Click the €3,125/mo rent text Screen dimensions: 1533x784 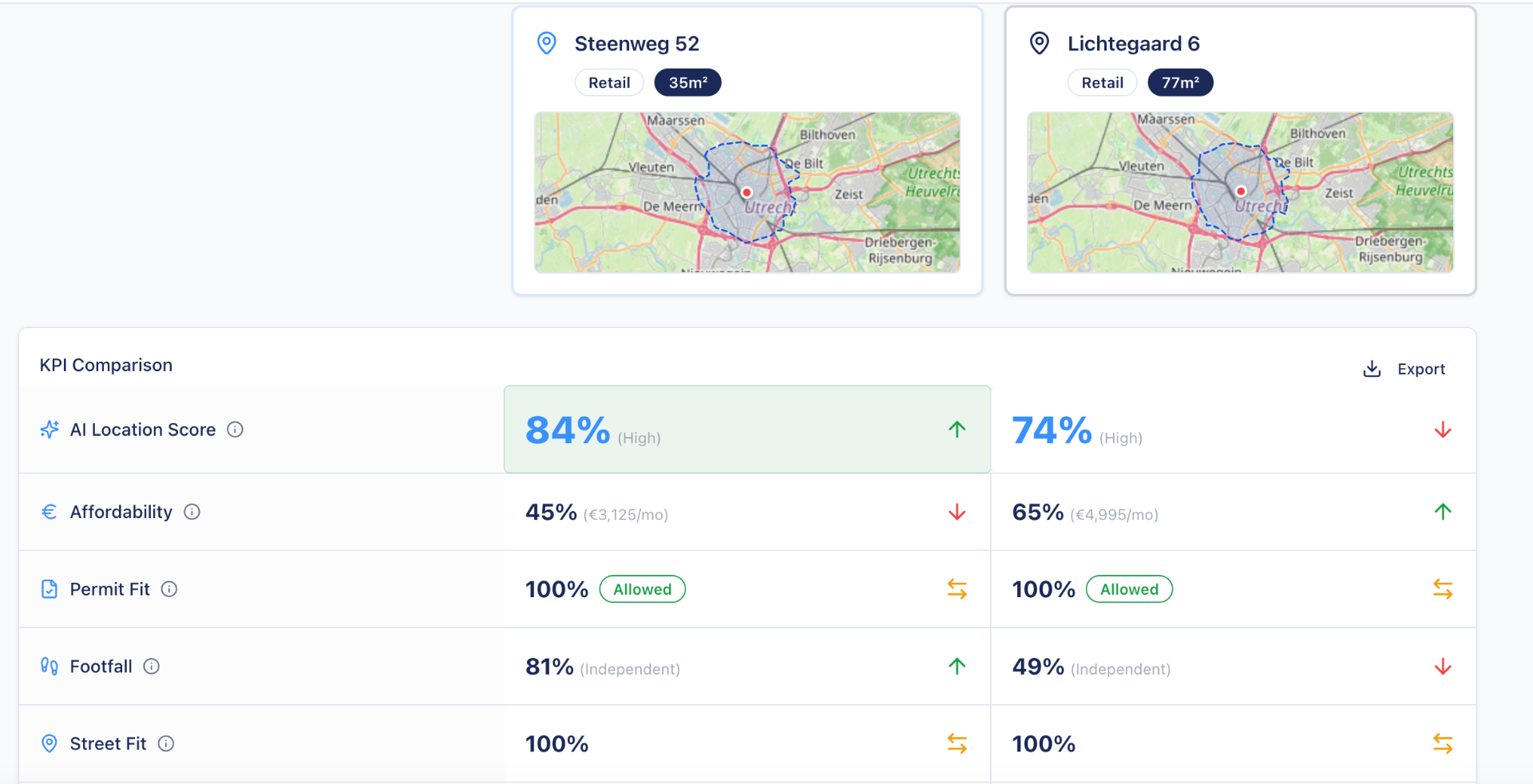pyautogui.click(x=626, y=515)
